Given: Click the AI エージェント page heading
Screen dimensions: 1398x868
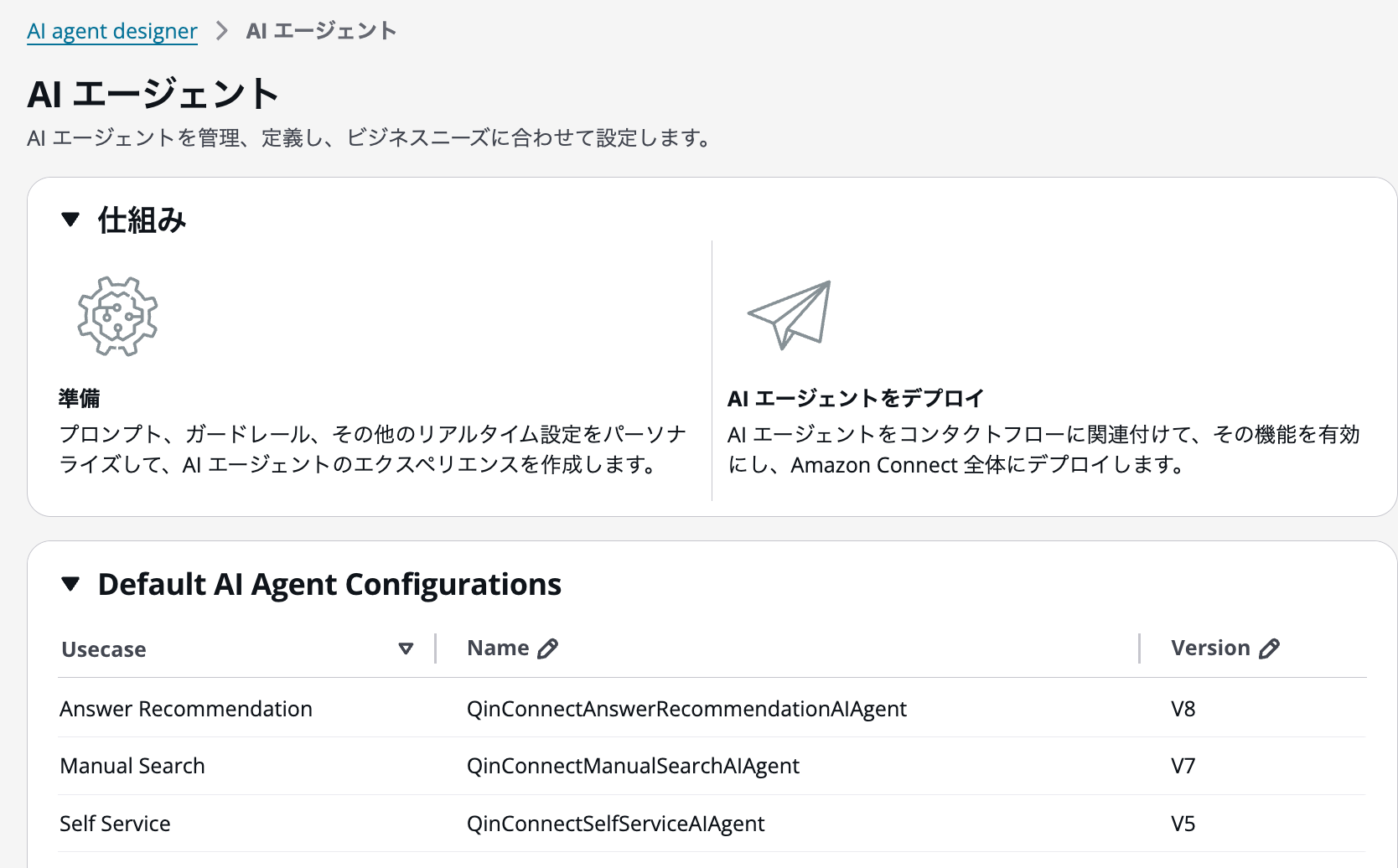Looking at the screenshot, I should pyautogui.click(x=153, y=94).
